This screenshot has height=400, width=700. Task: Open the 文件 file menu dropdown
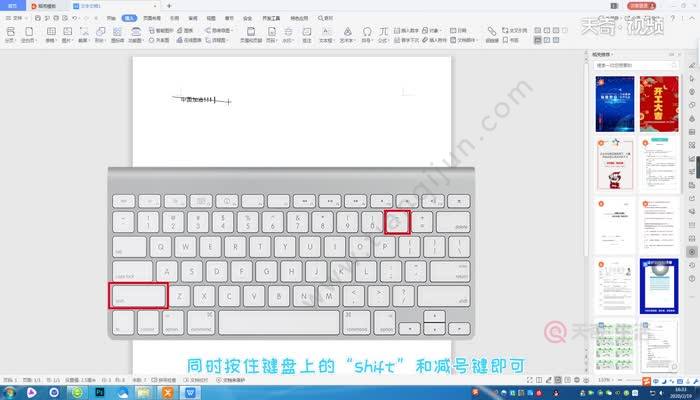coord(16,18)
